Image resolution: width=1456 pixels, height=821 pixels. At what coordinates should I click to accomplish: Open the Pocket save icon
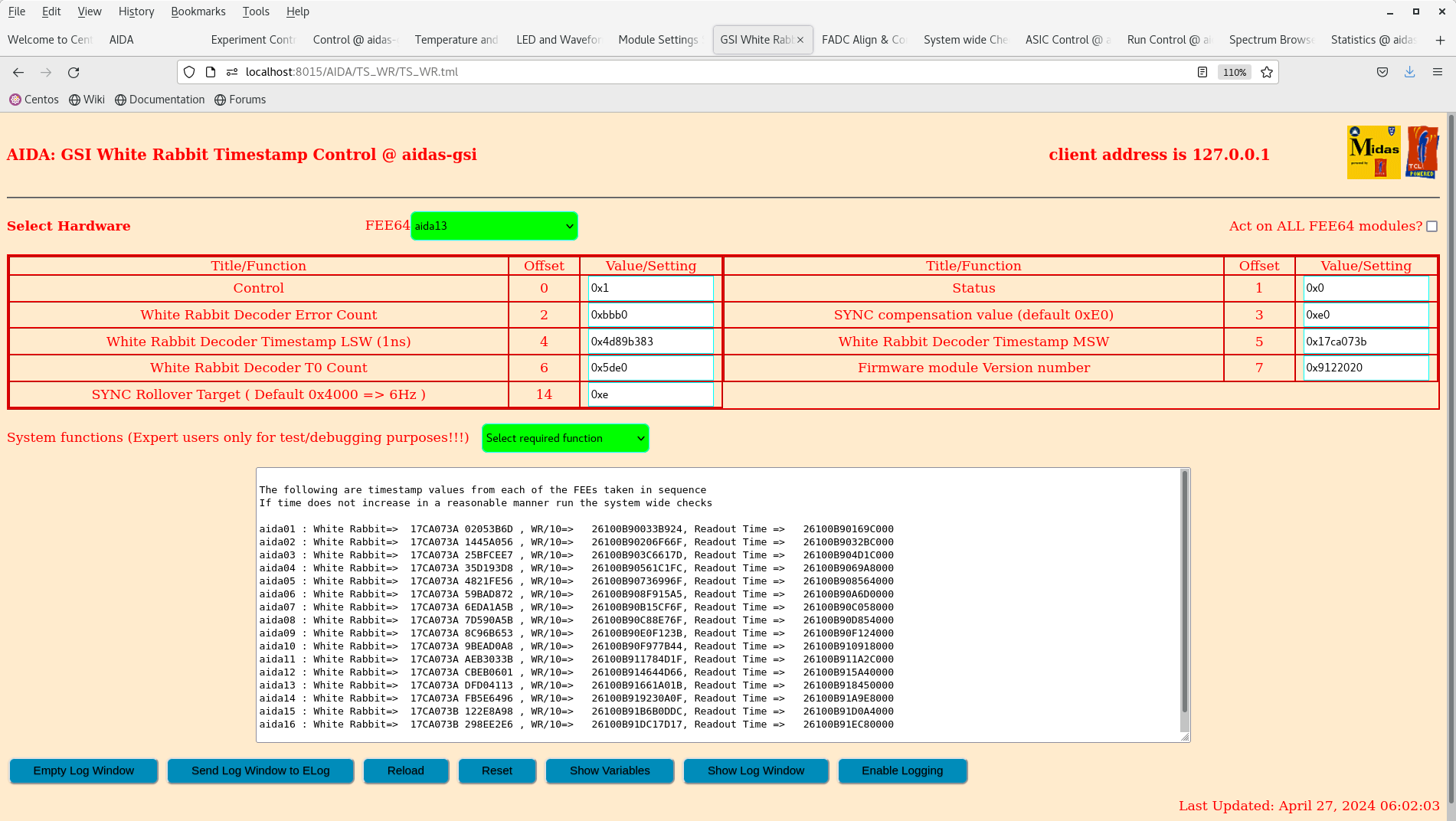[1382, 72]
